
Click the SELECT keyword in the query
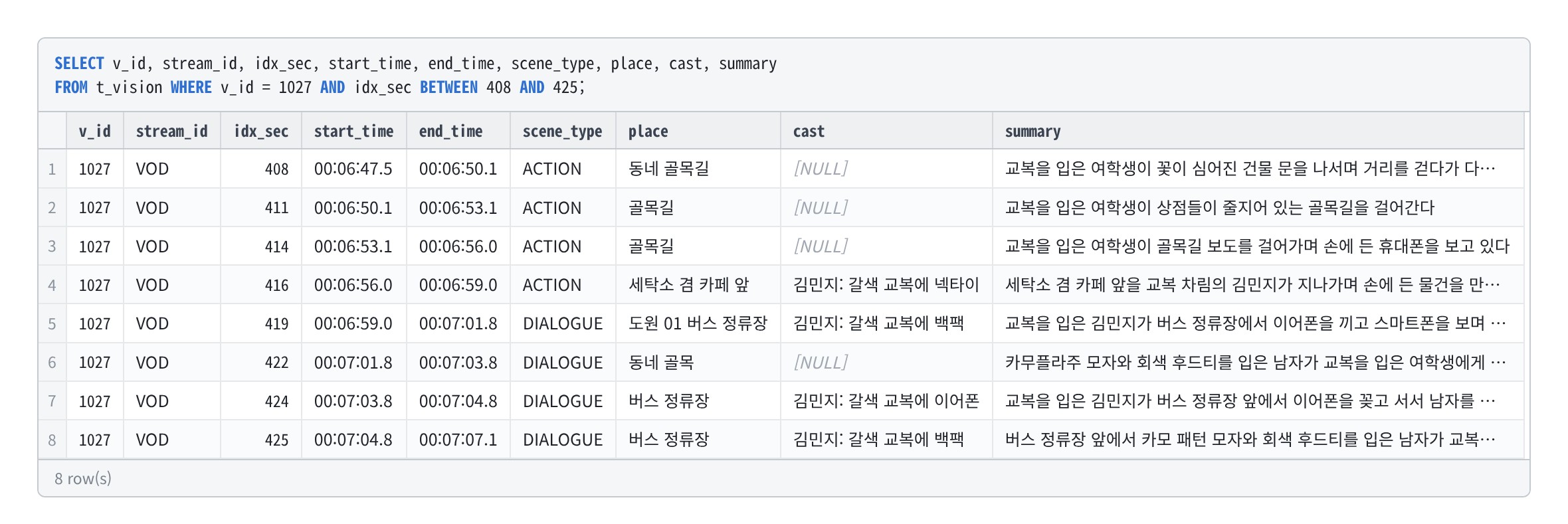coord(79,63)
